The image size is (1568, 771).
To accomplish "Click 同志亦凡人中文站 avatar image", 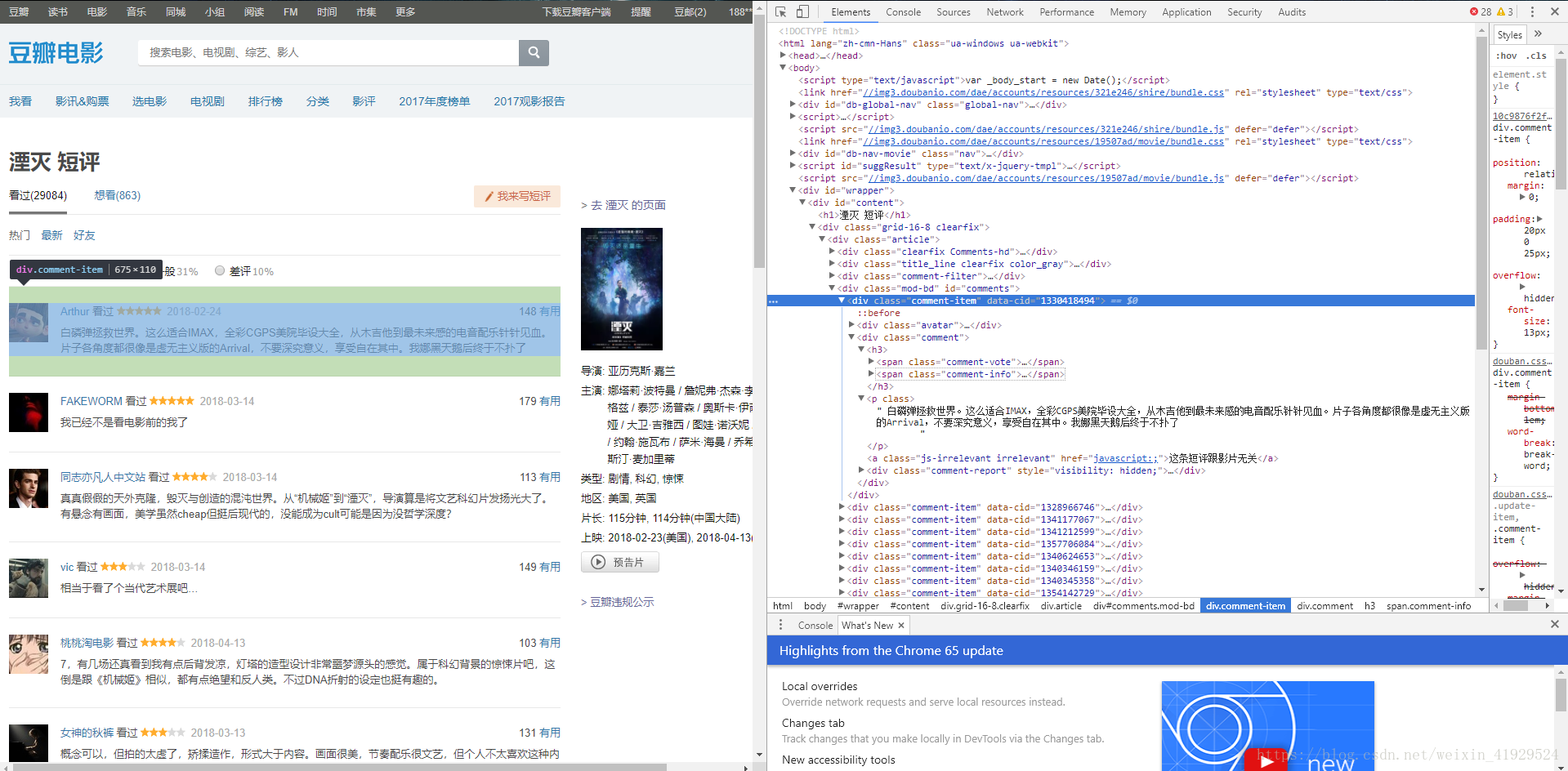I will click(x=29, y=488).
